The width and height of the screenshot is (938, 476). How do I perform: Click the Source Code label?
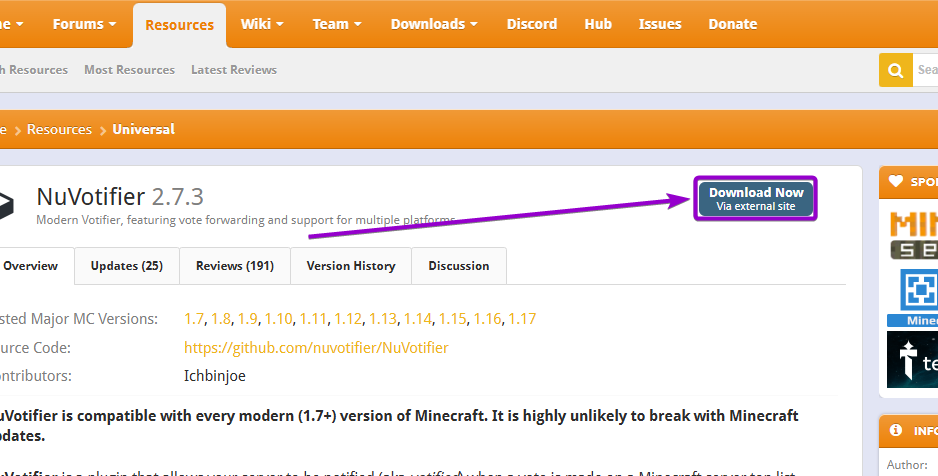(35, 347)
